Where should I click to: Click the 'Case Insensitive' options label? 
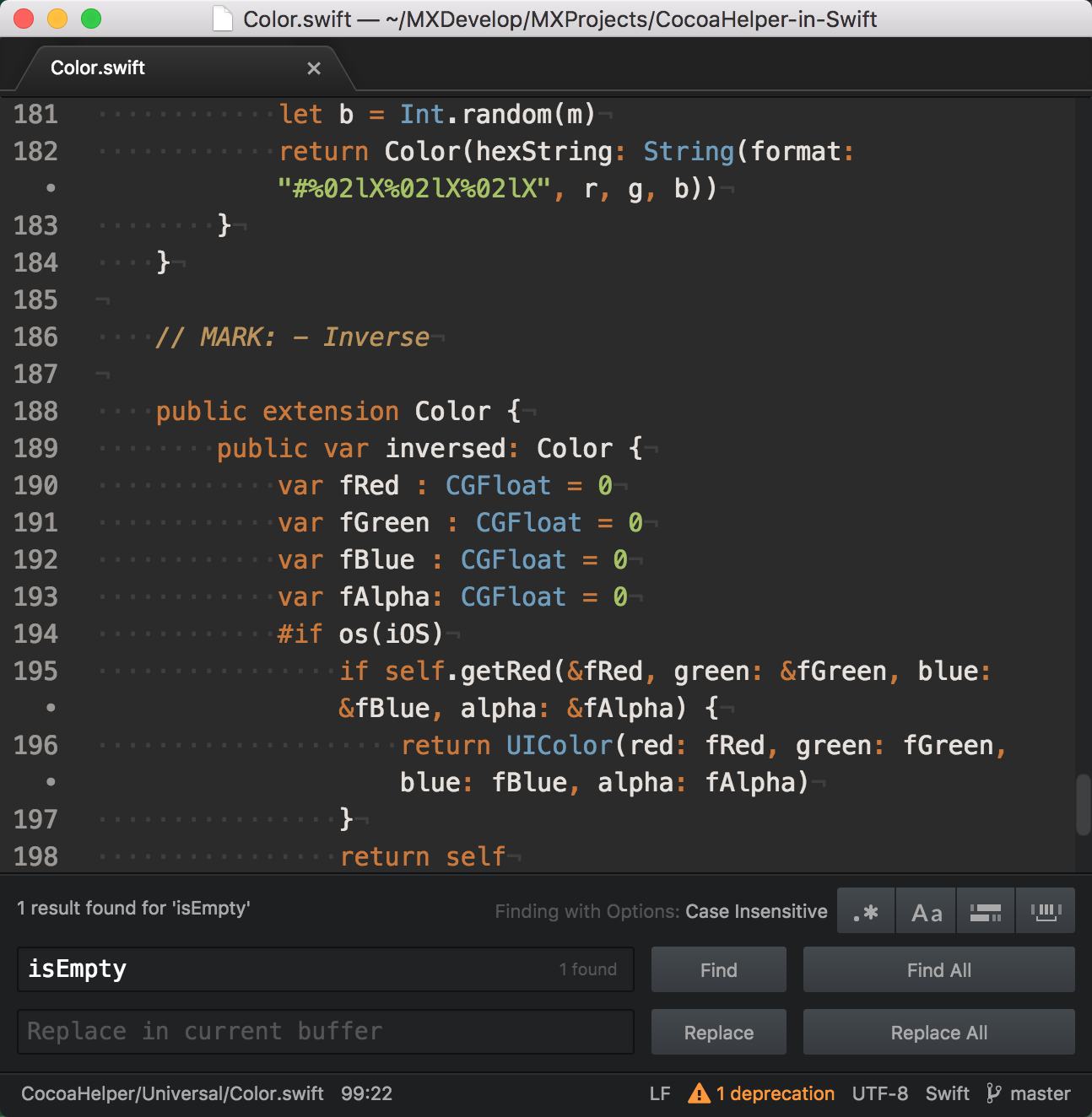756,912
